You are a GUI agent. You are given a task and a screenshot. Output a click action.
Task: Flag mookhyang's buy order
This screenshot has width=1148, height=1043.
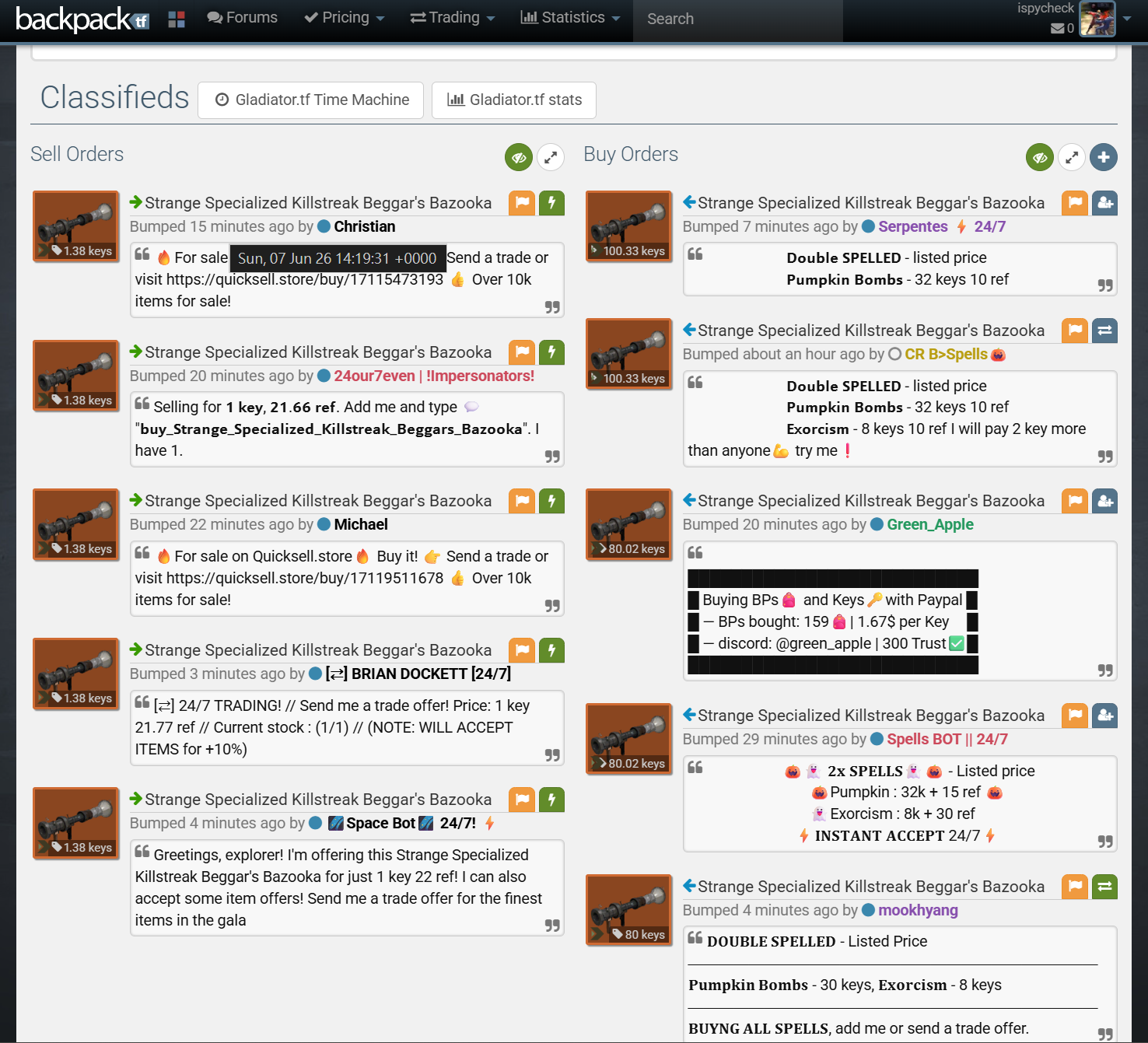[x=1075, y=887]
